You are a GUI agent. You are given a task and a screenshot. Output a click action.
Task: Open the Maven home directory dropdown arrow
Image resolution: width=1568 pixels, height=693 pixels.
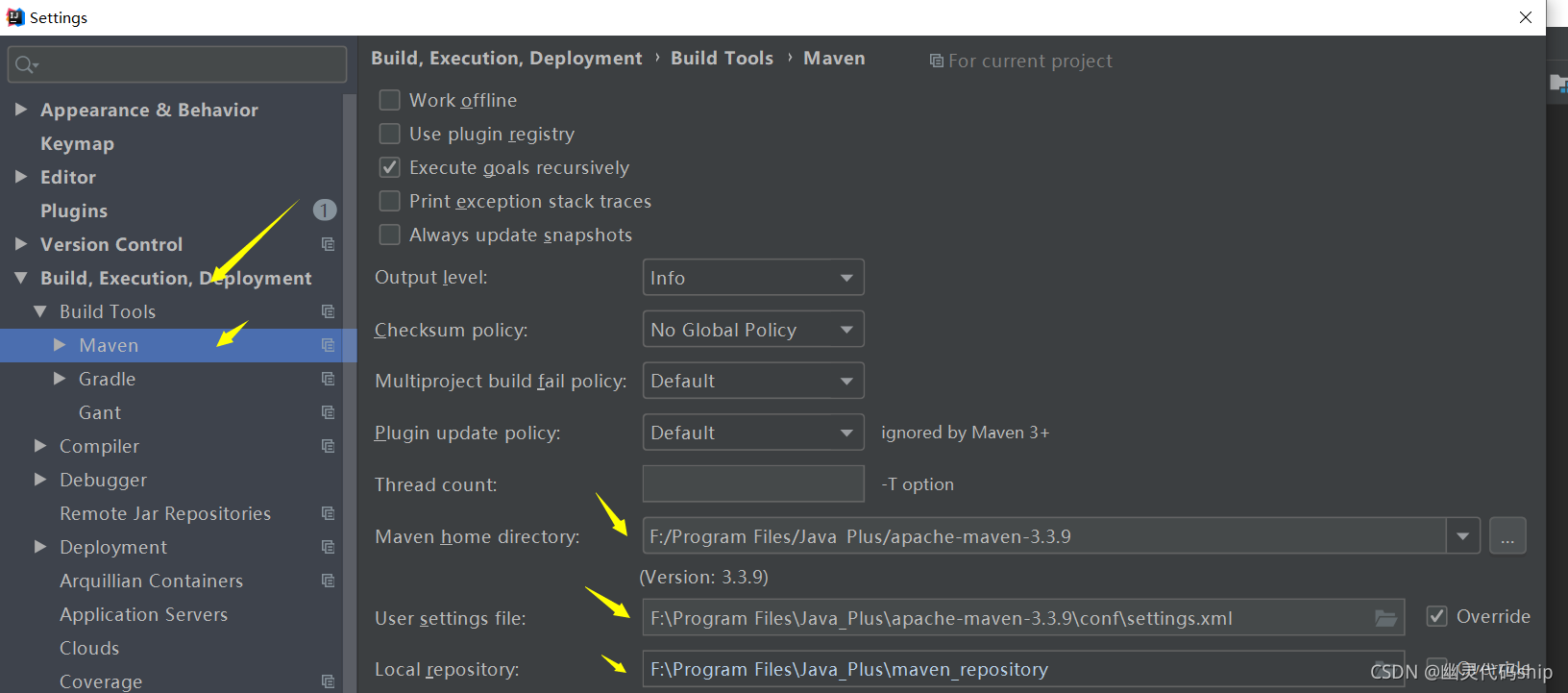pos(1462,536)
